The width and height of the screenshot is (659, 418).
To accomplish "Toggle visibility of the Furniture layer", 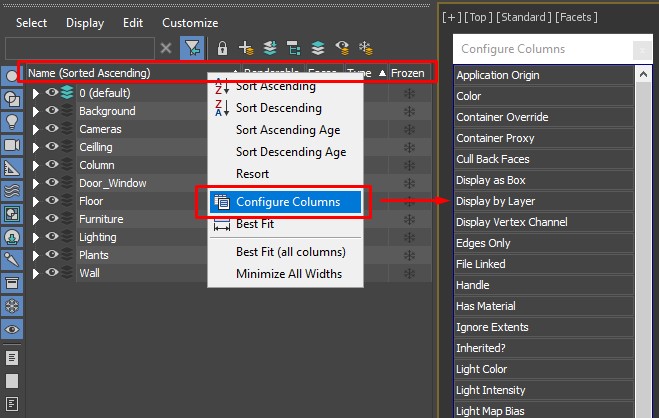I will coord(52,219).
